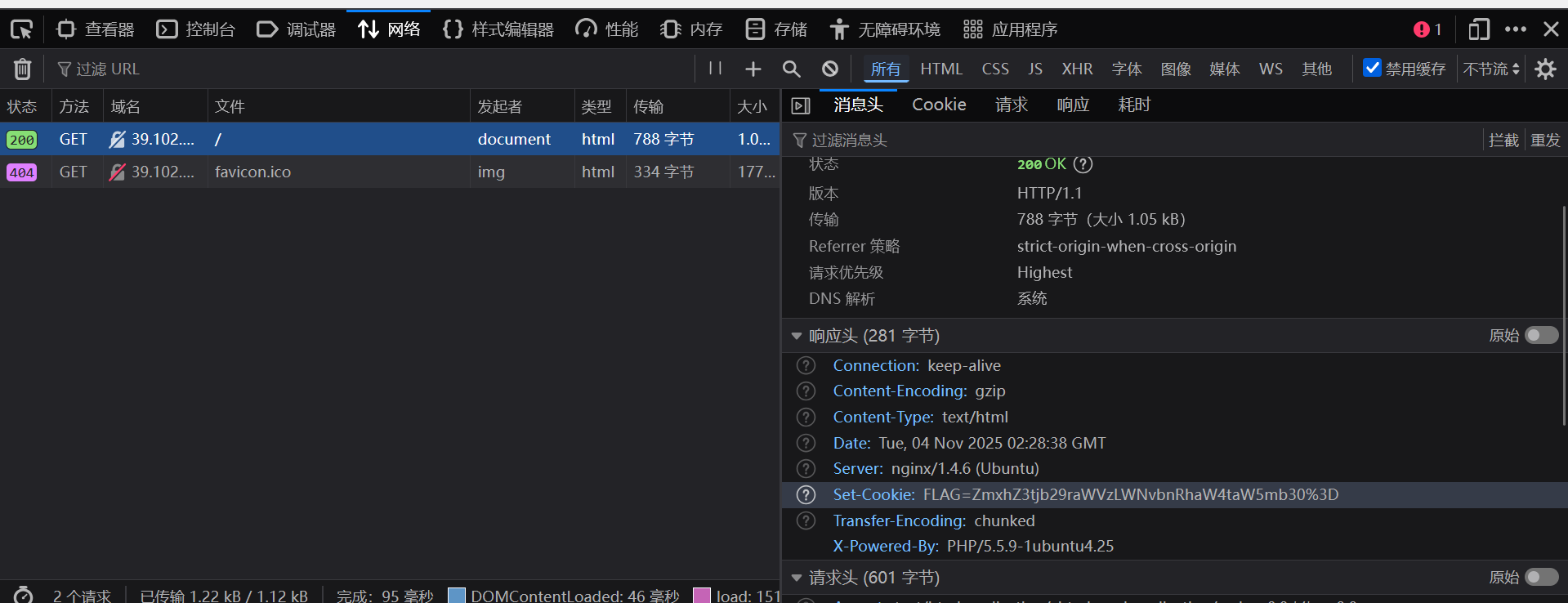Hide the request list sidebar toggle
The height and width of the screenshot is (603, 1568).
801,105
